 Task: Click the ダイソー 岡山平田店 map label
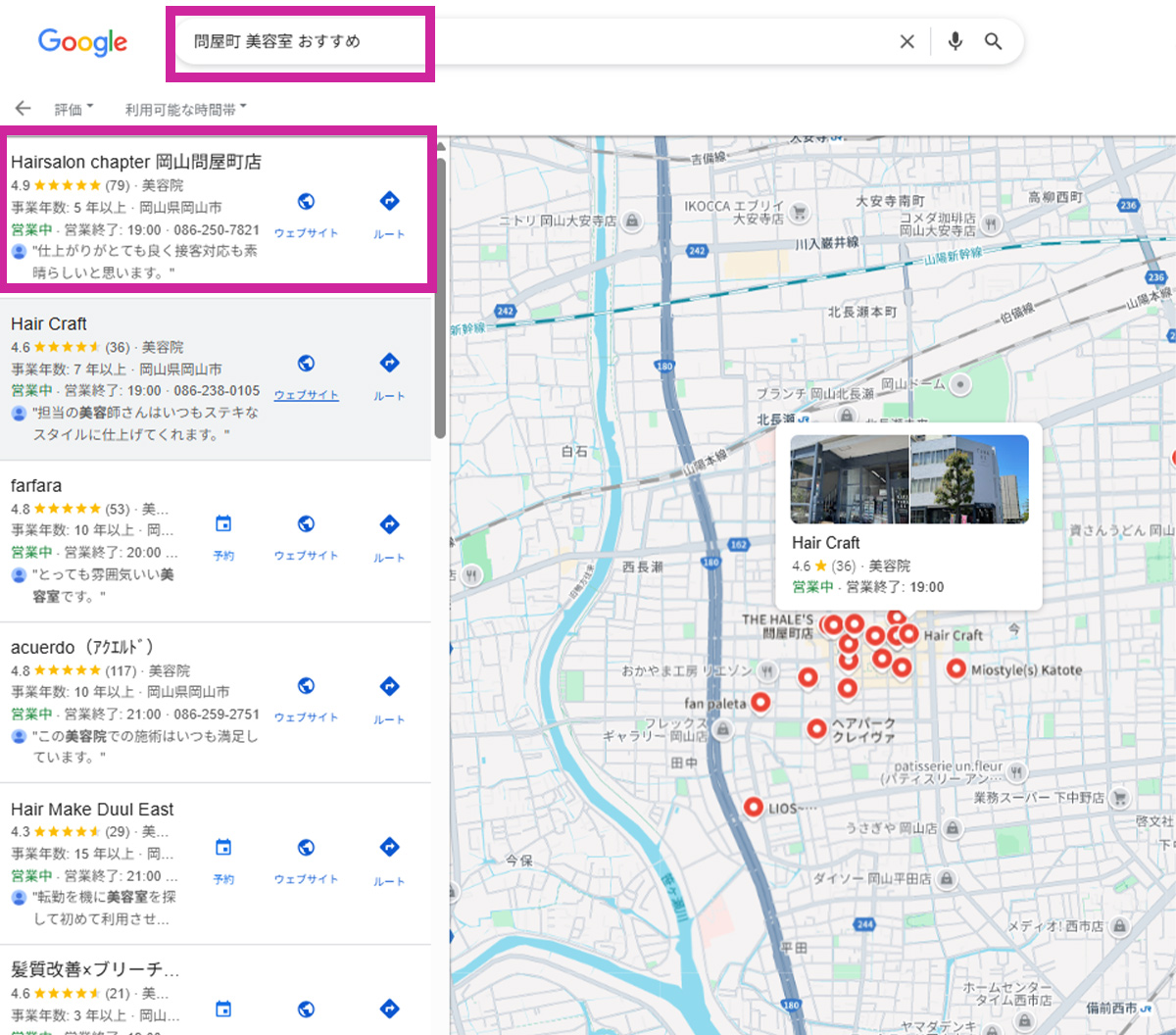872,879
